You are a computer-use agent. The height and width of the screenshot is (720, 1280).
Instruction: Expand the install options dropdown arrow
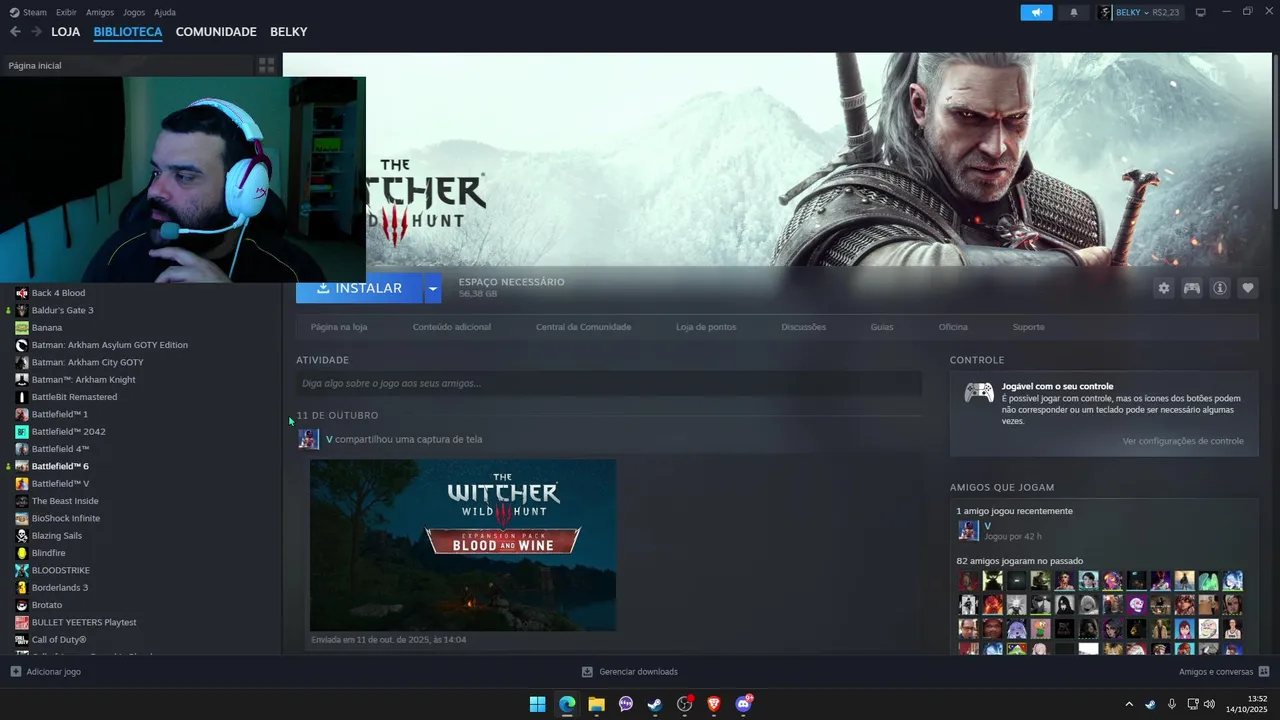(433, 288)
